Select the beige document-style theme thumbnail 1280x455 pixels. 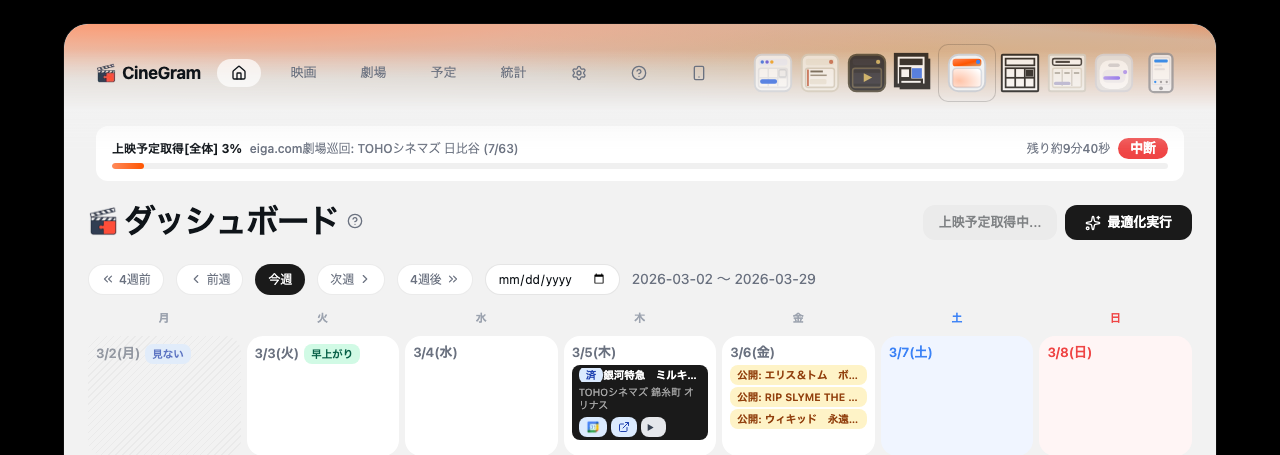pyautogui.click(x=820, y=73)
